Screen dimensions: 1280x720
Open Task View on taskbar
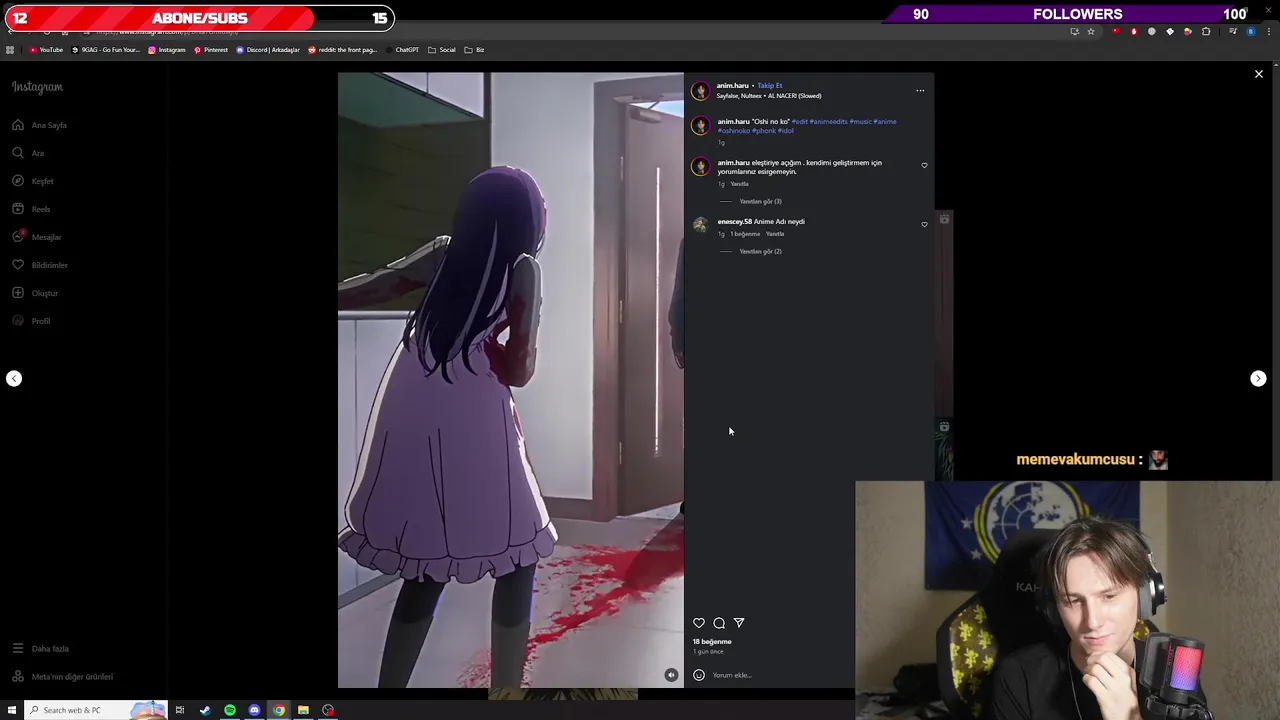180,710
